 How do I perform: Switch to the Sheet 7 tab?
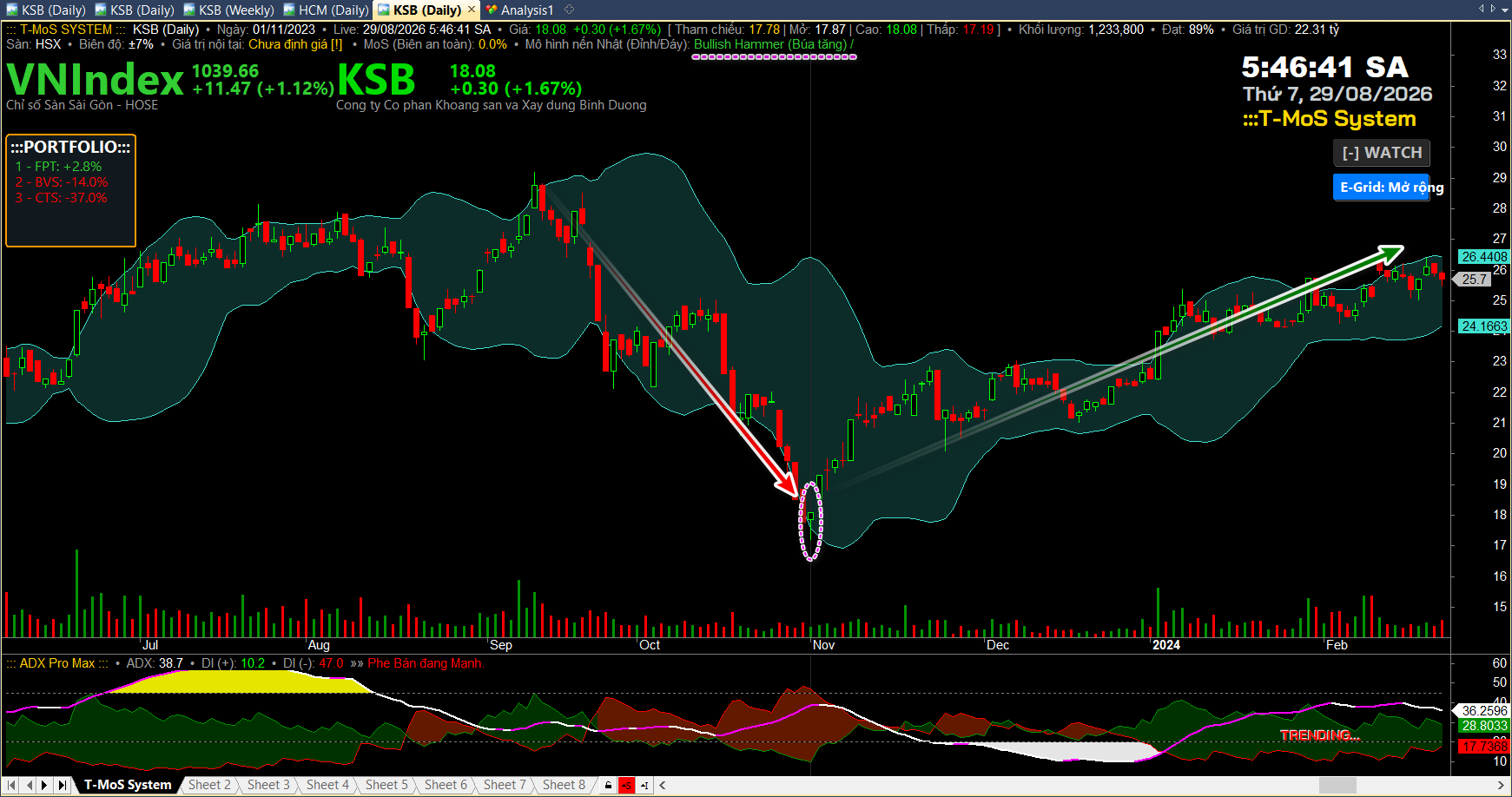click(505, 785)
